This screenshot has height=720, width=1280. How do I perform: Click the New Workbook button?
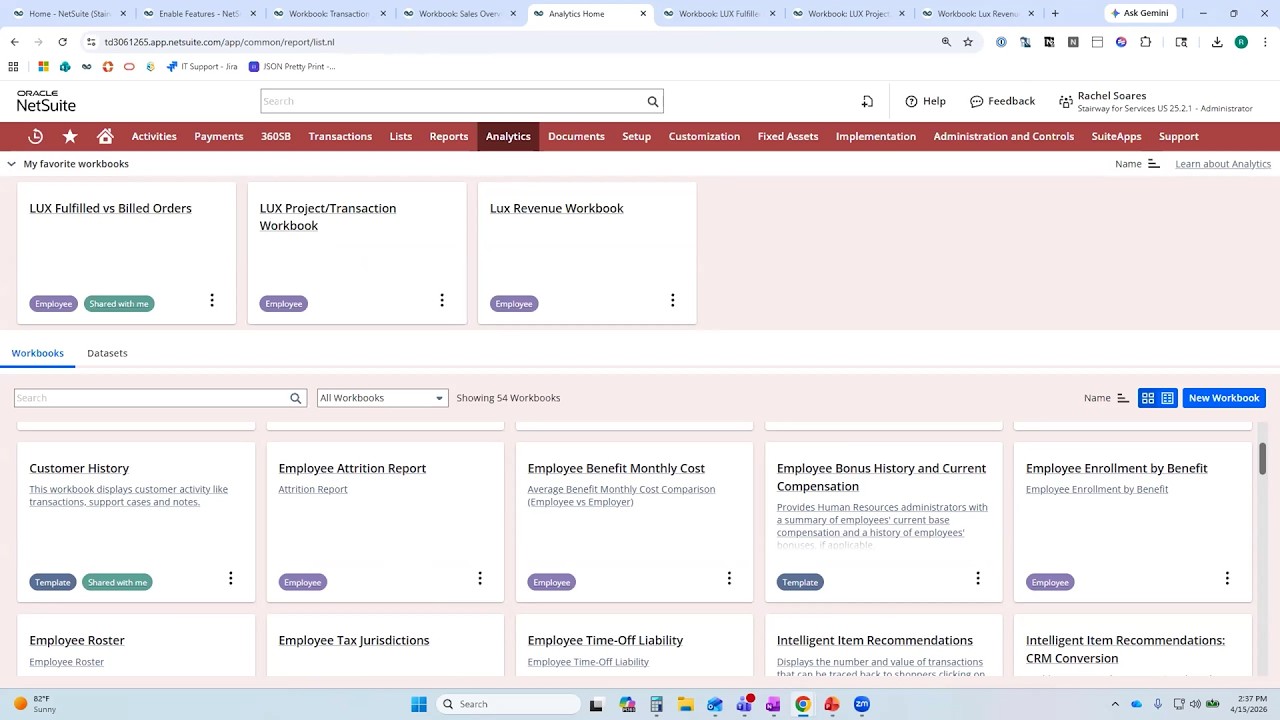[1224, 398]
